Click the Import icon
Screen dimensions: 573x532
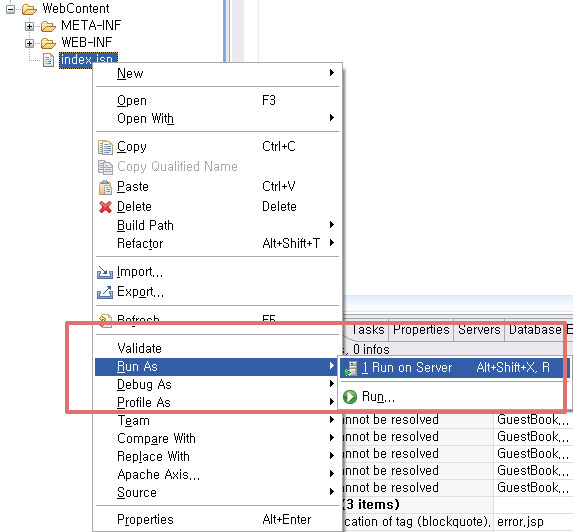click(x=105, y=272)
